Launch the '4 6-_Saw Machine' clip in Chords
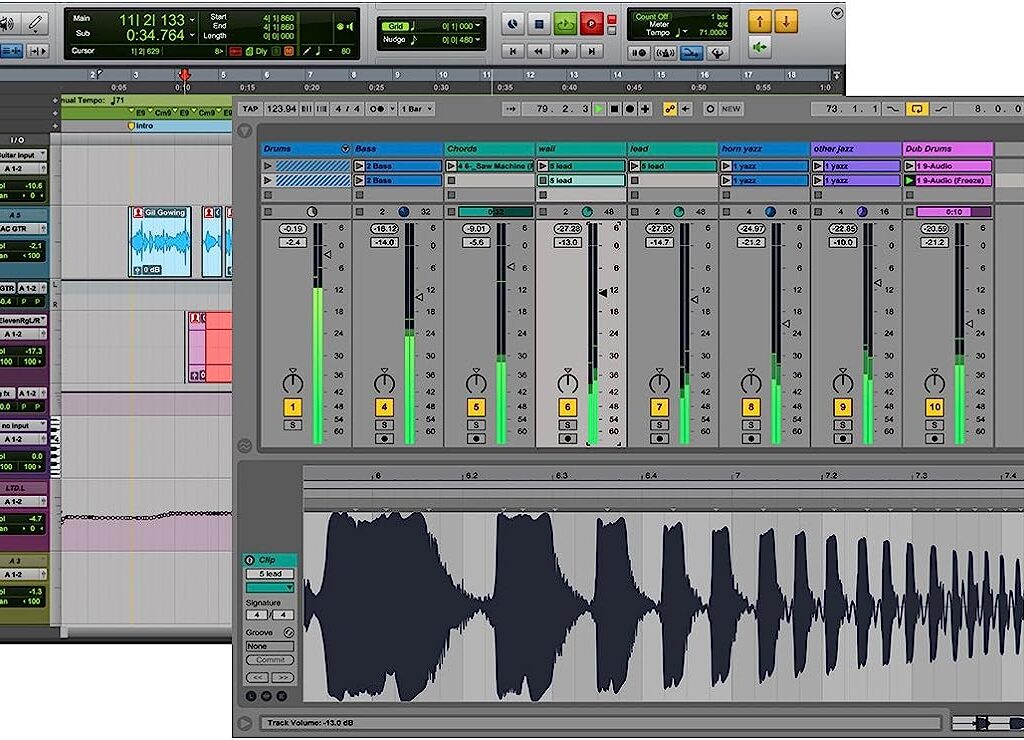Image resolution: width=1024 pixels, height=740 pixels. coord(451,166)
